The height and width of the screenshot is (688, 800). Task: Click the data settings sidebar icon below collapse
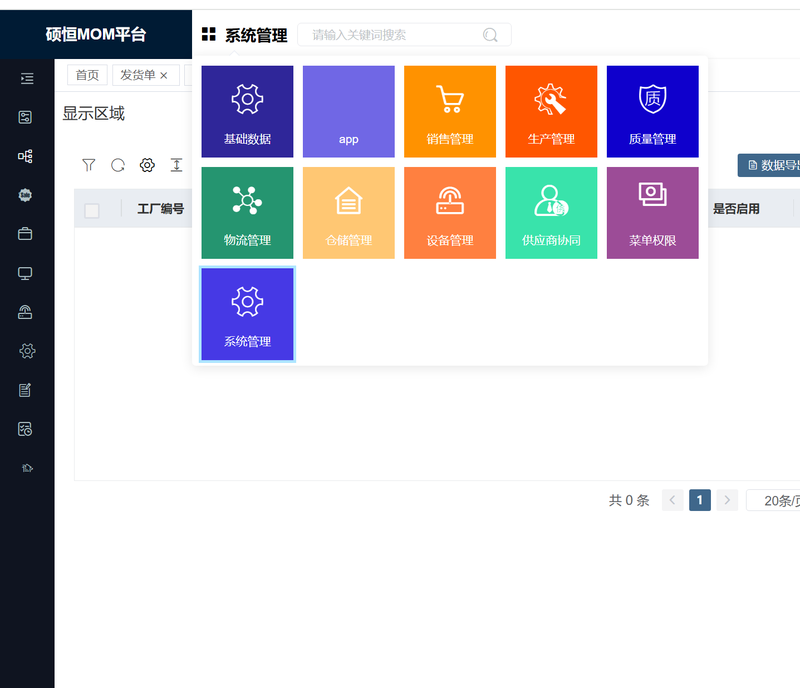pyautogui.click(x=25, y=117)
